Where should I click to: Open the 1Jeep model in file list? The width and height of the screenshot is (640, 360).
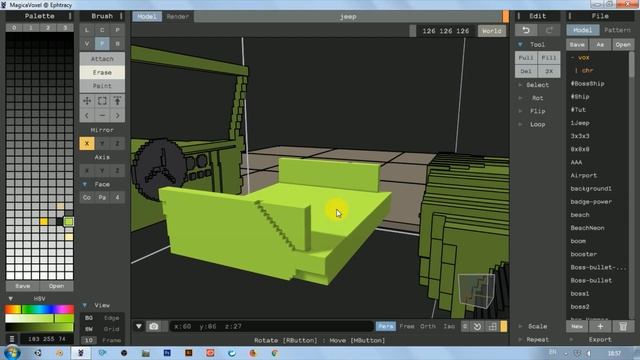tap(580, 123)
